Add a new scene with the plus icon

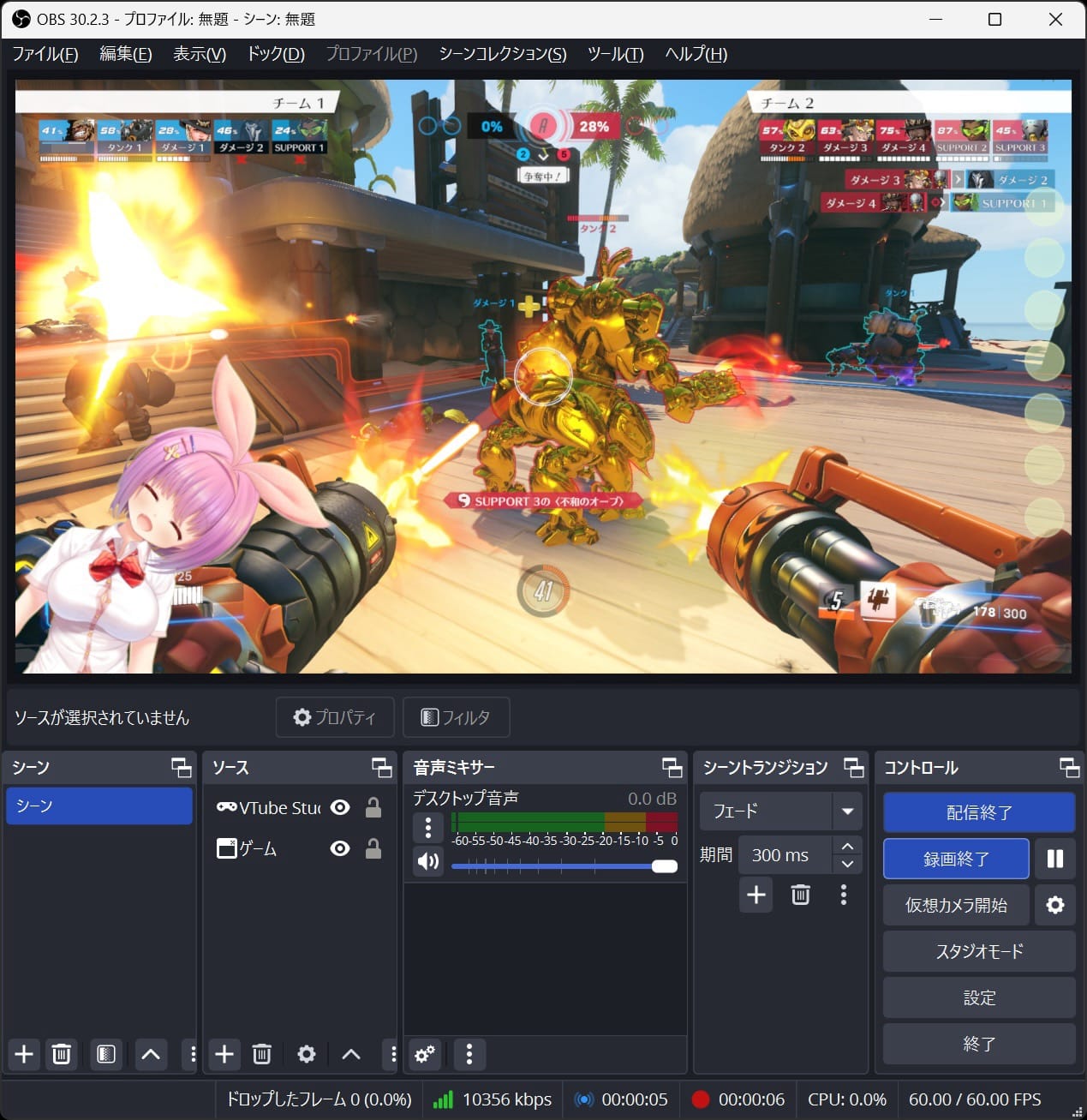point(24,1053)
